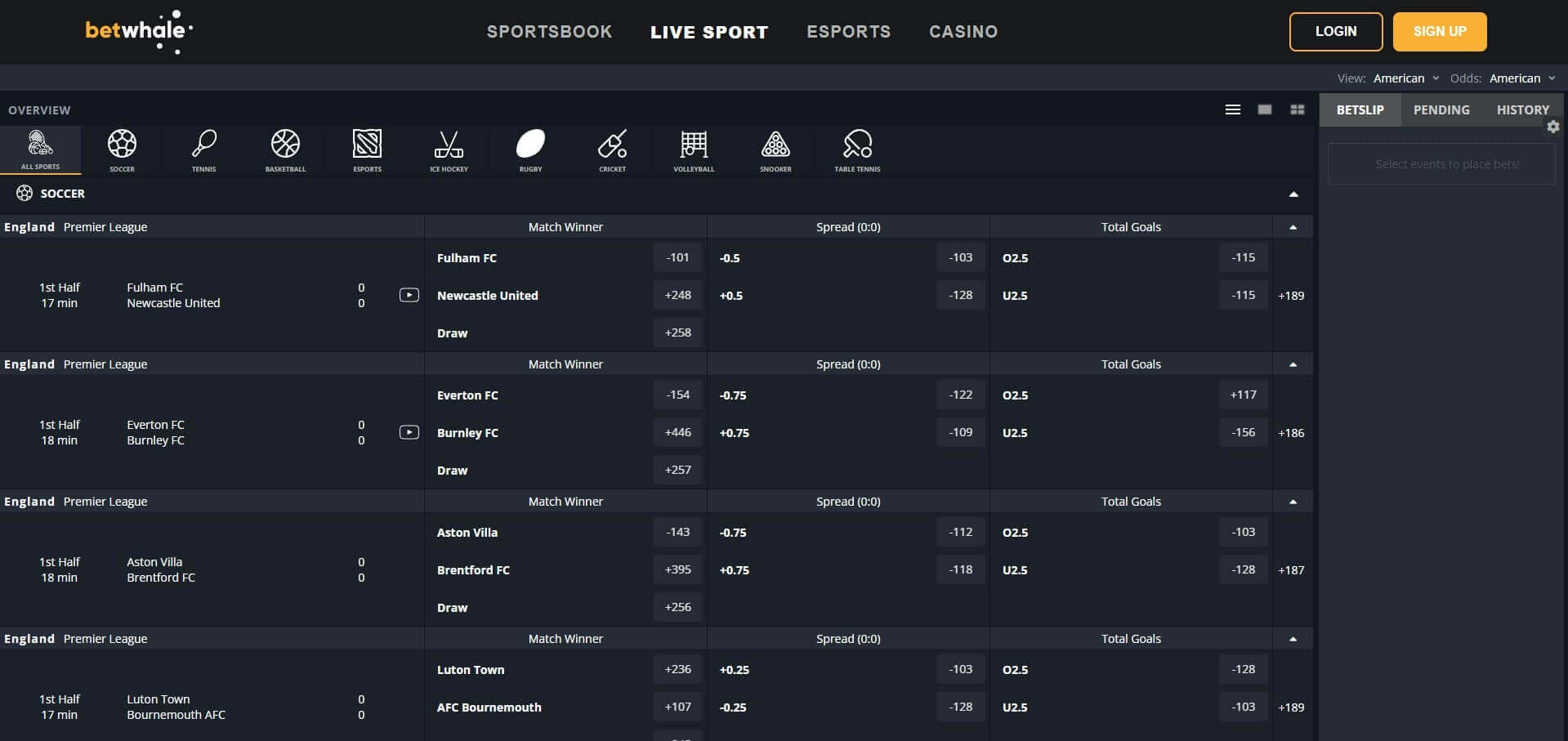Switch to the compact list view layout
Image resolution: width=1568 pixels, height=741 pixels.
point(1232,109)
